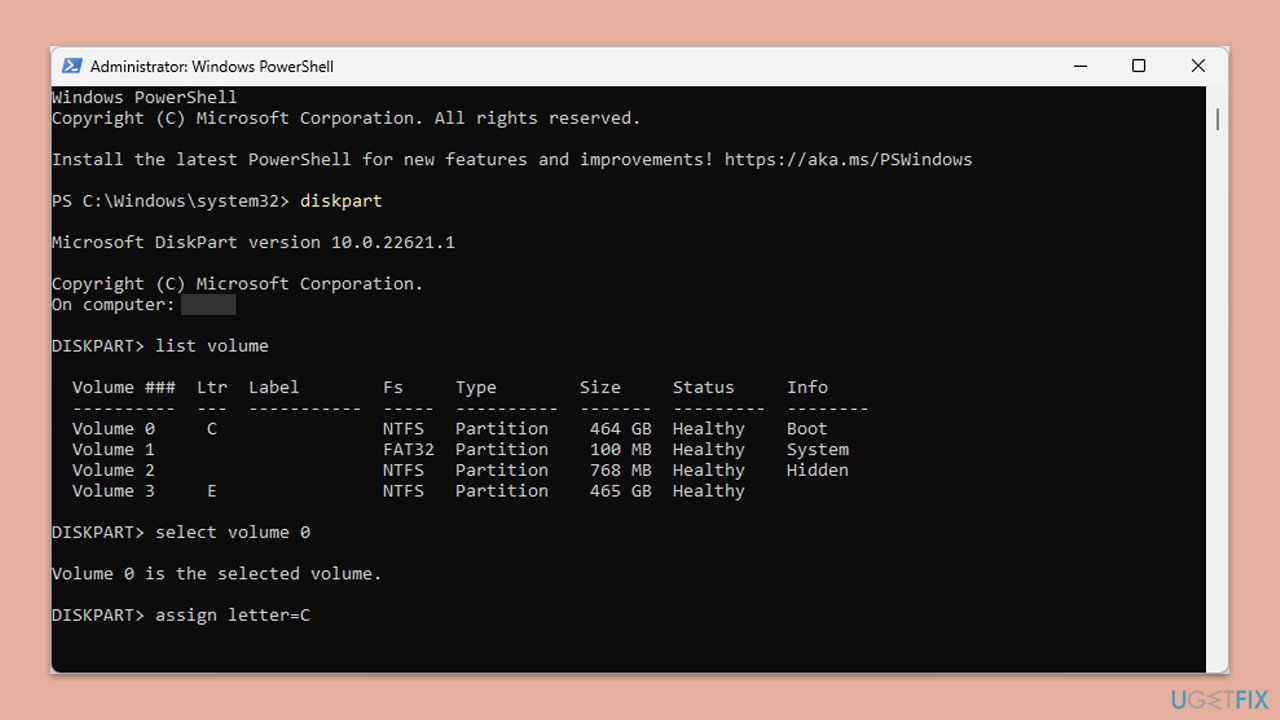Click 'Microsoft DiskPart version 10.0.22621.1' line
The width and height of the screenshot is (1280, 720).
pyautogui.click(x=253, y=242)
